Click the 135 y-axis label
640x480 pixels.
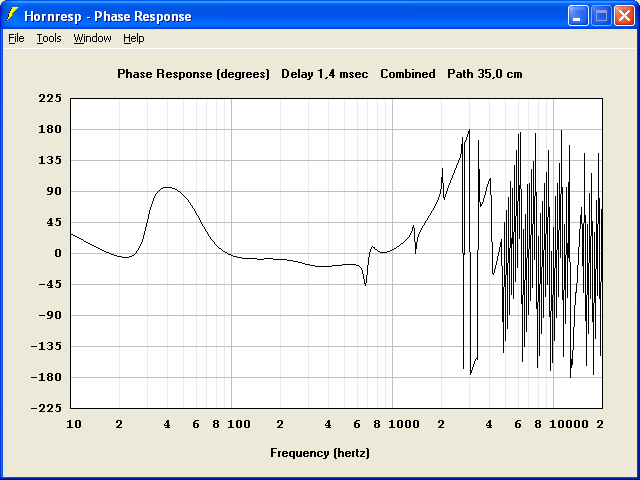click(x=50, y=160)
